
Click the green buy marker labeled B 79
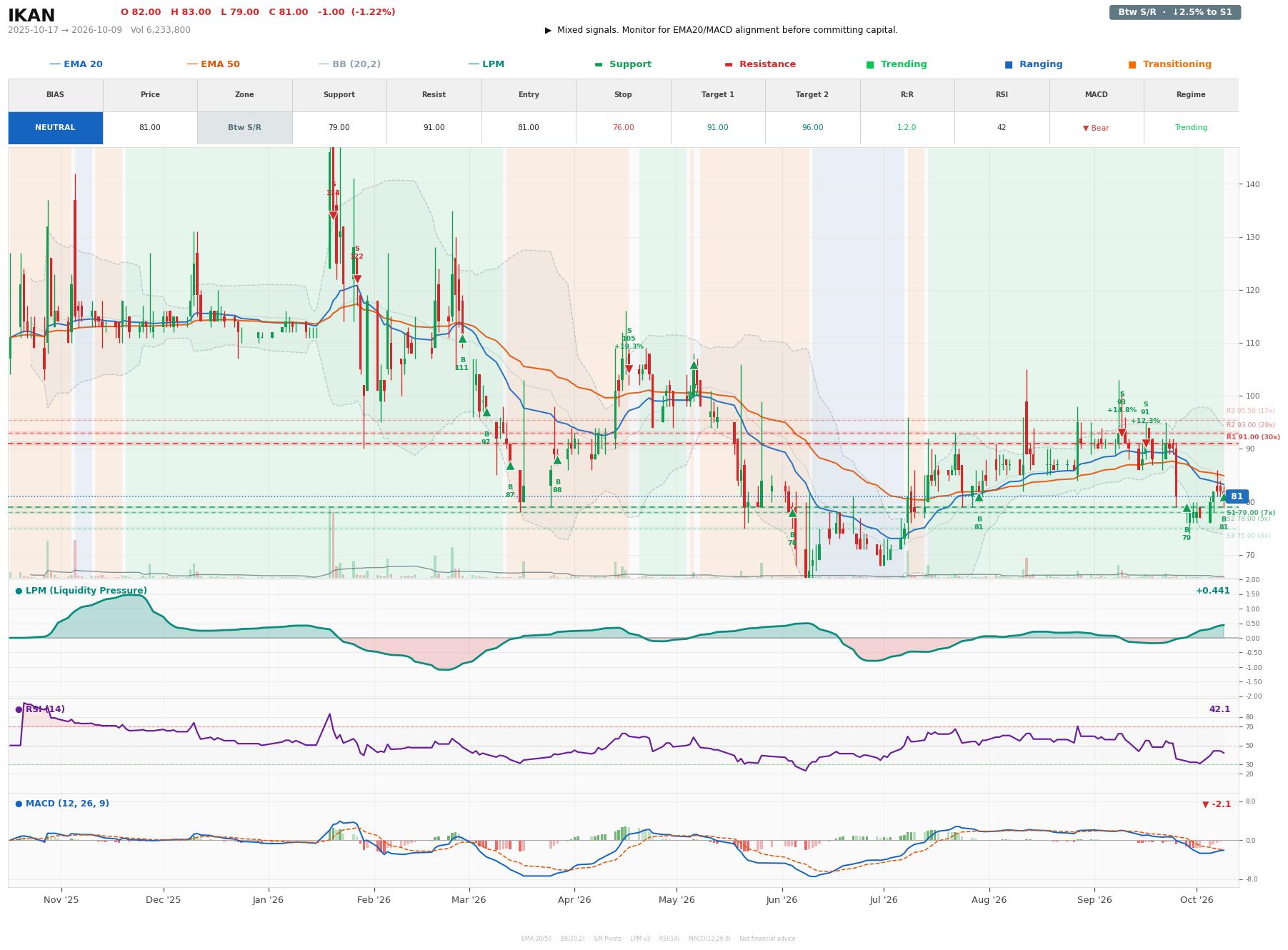pyautogui.click(x=1187, y=508)
